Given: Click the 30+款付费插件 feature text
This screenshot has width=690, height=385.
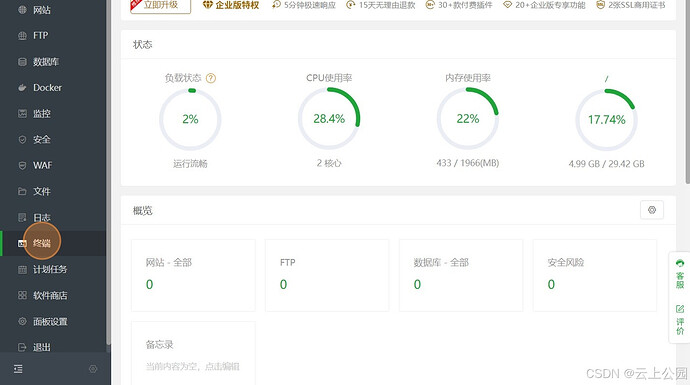Looking at the screenshot, I should click(x=465, y=5).
